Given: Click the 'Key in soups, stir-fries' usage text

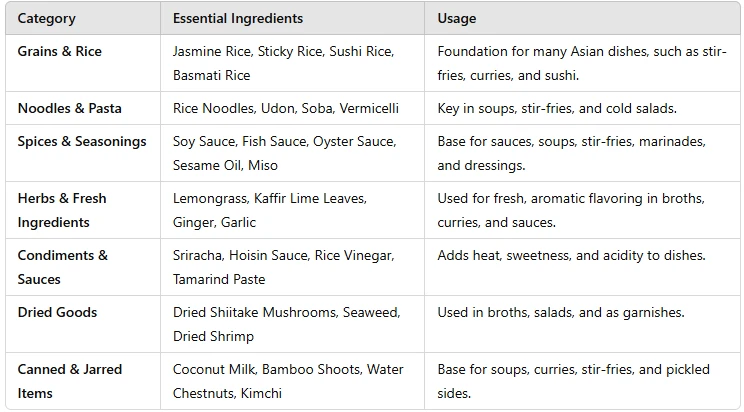Looking at the screenshot, I should pyautogui.click(x=557, y=109).
